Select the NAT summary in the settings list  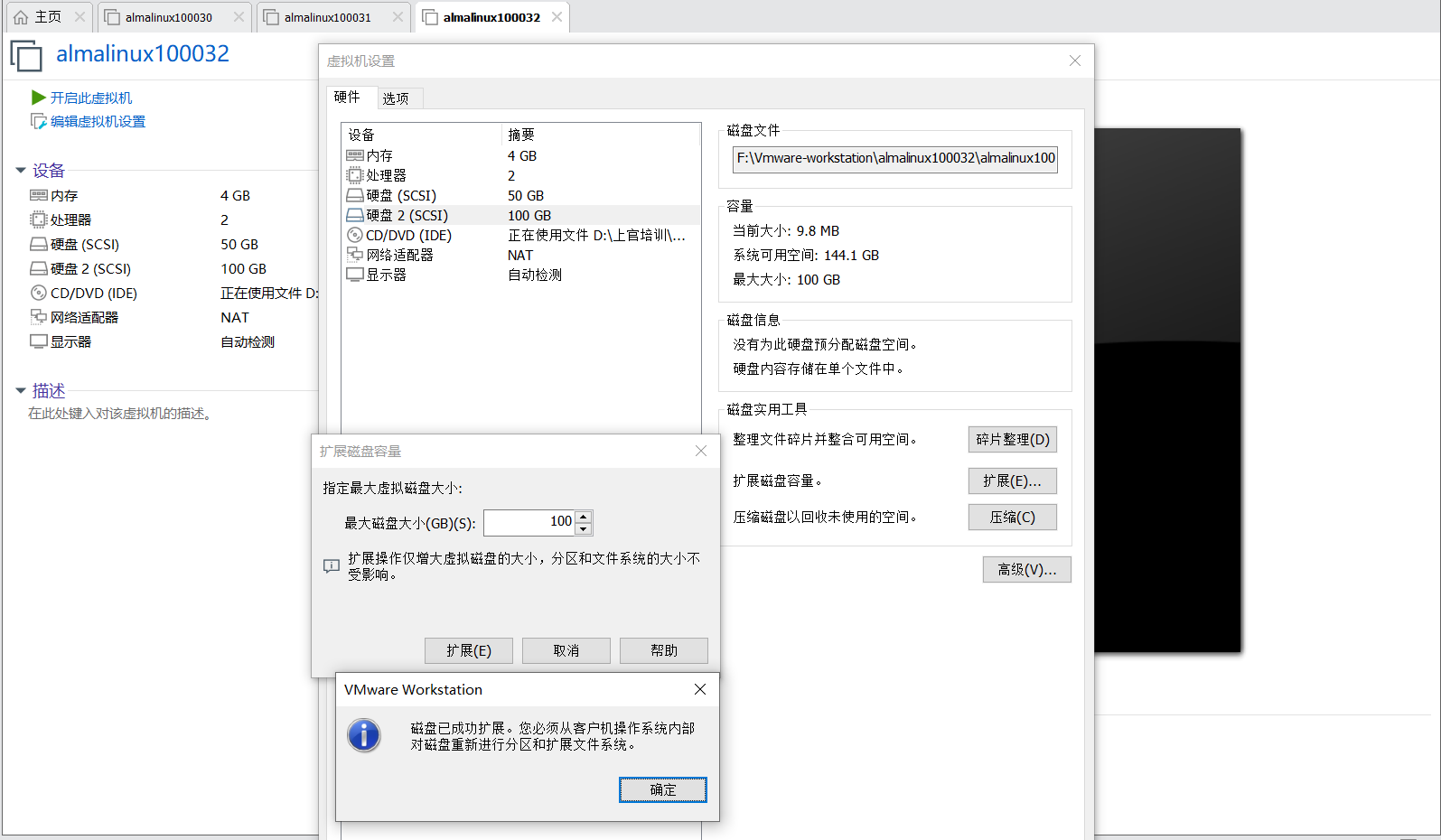point(520,255)
